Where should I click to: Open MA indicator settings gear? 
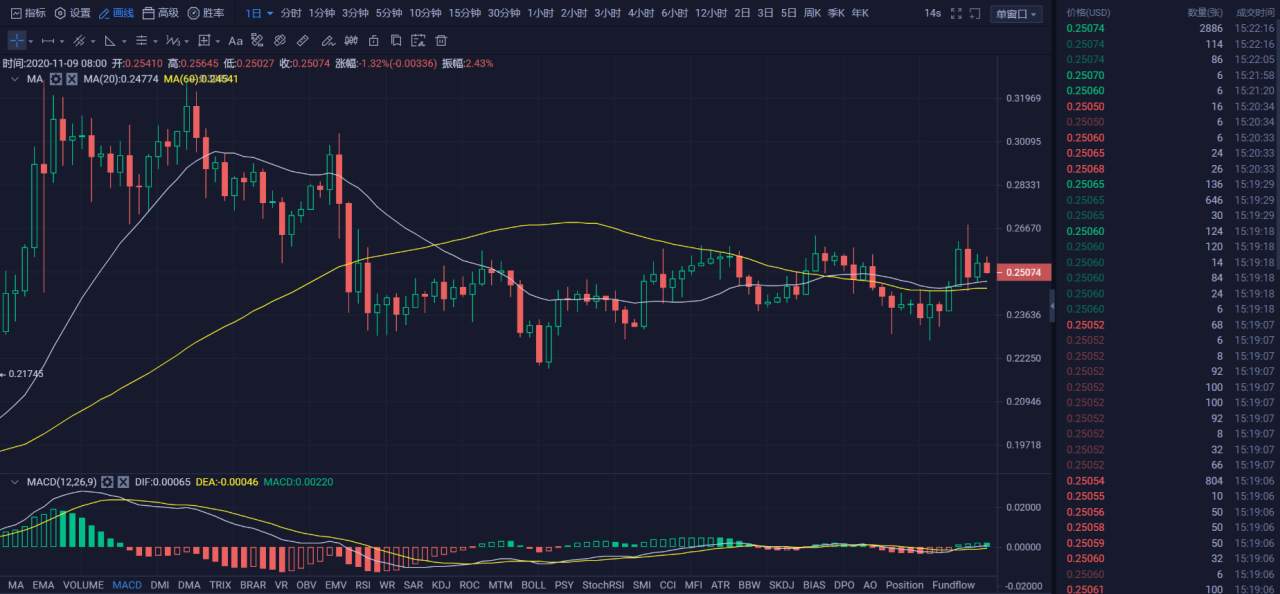56,78
